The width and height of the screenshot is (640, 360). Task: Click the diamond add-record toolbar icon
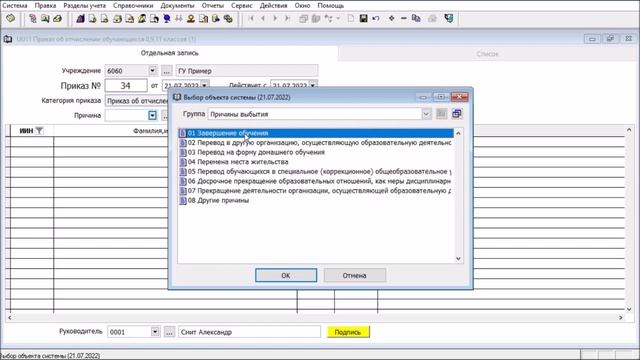pos(391,19)
